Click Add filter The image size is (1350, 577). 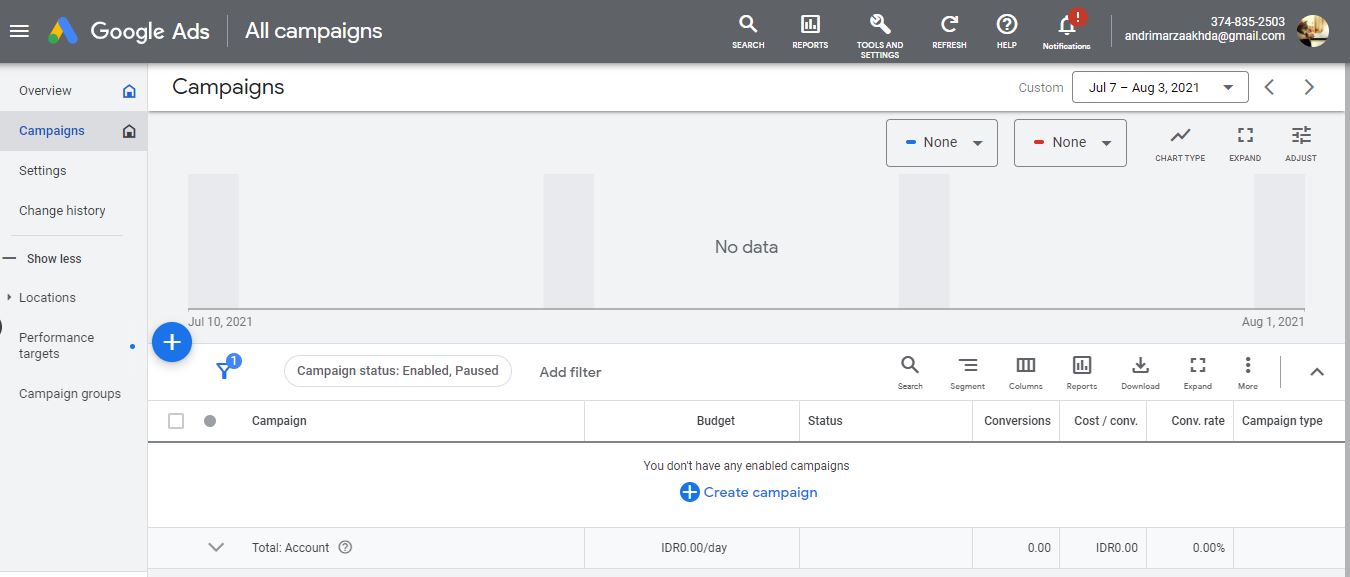point(570,372)
